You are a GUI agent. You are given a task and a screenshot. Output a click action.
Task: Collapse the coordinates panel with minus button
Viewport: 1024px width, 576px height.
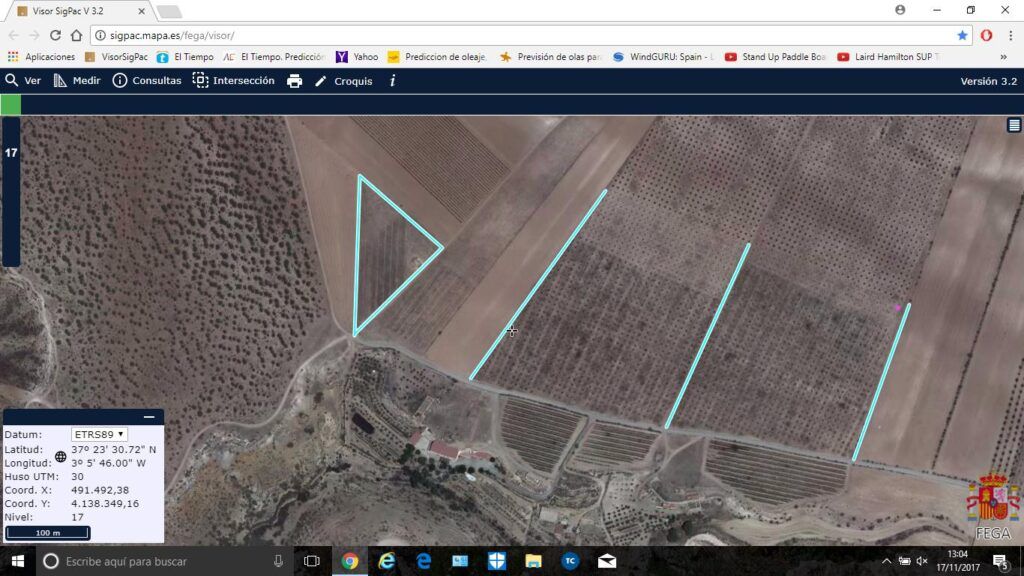149,417
